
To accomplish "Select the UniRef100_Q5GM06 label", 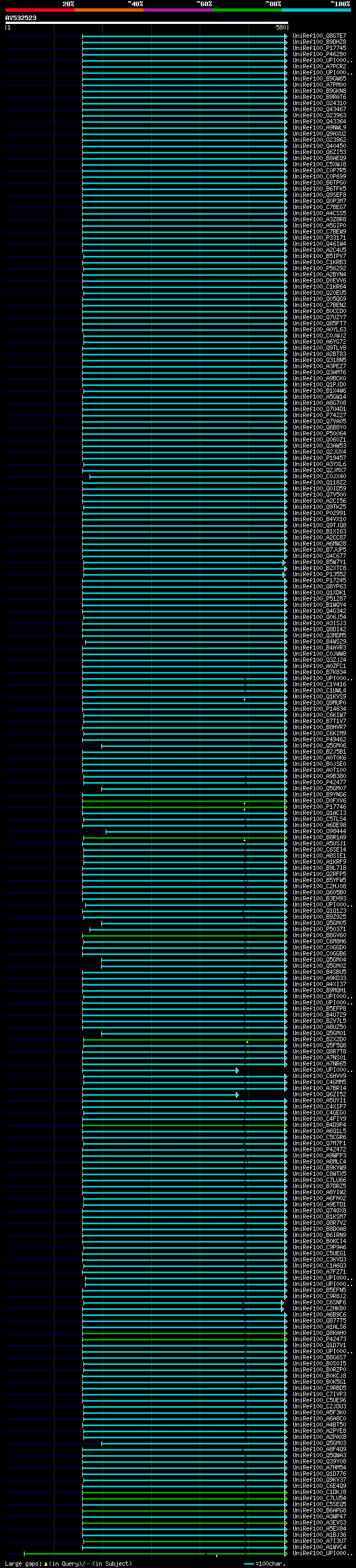I will pyautogui.click(x=319, y=746).
